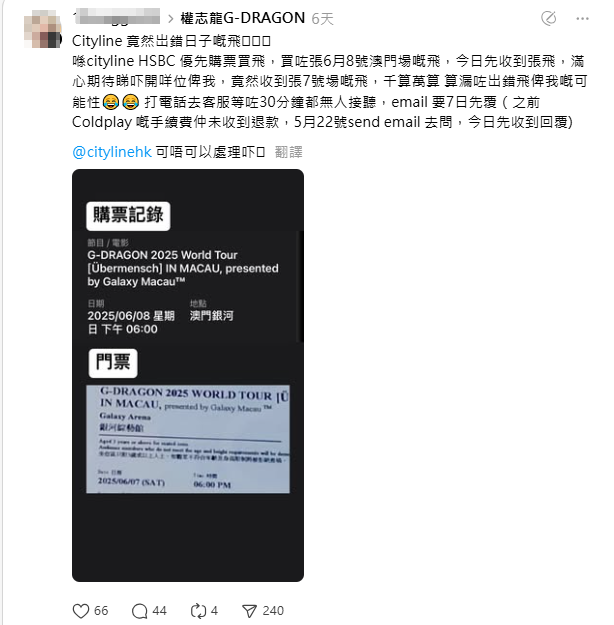Open the 權志龍G-DRAGON topic tag
This screenshot has height=625, width=614.
pyautogui.click(x=243, y=18)
